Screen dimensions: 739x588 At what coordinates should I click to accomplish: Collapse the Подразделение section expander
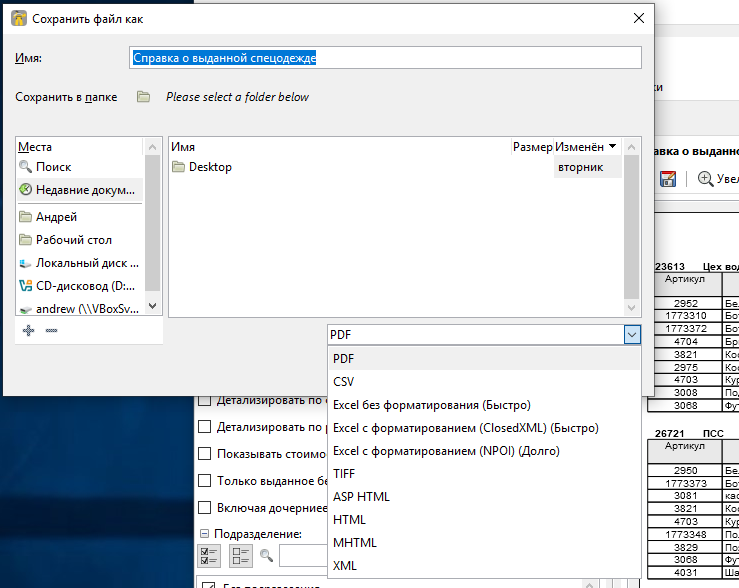coord(205,534)
